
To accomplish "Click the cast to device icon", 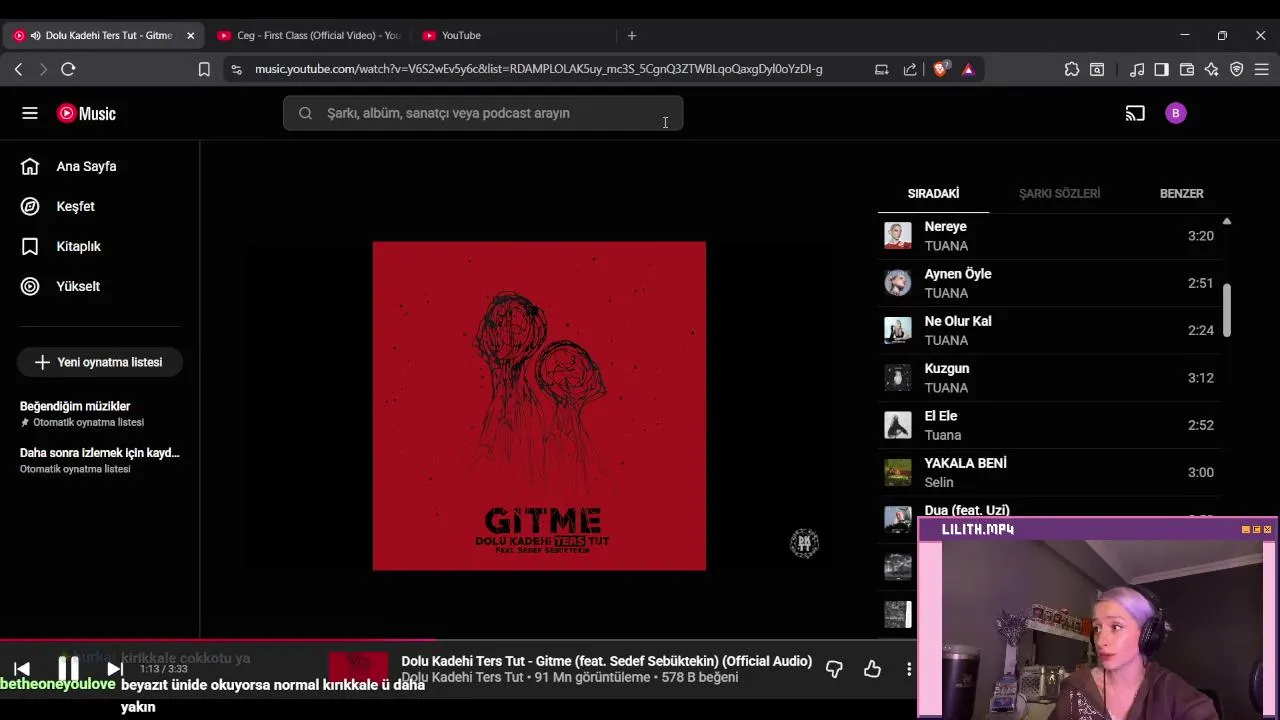I will tap(1135, 113).
